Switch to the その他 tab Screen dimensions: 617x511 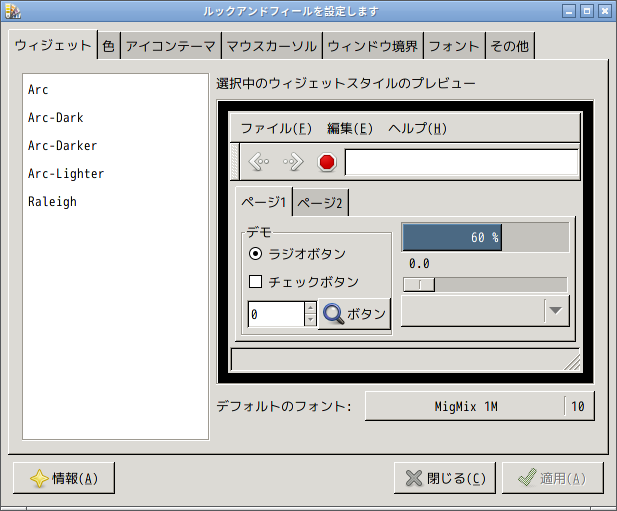pos(510,46)
